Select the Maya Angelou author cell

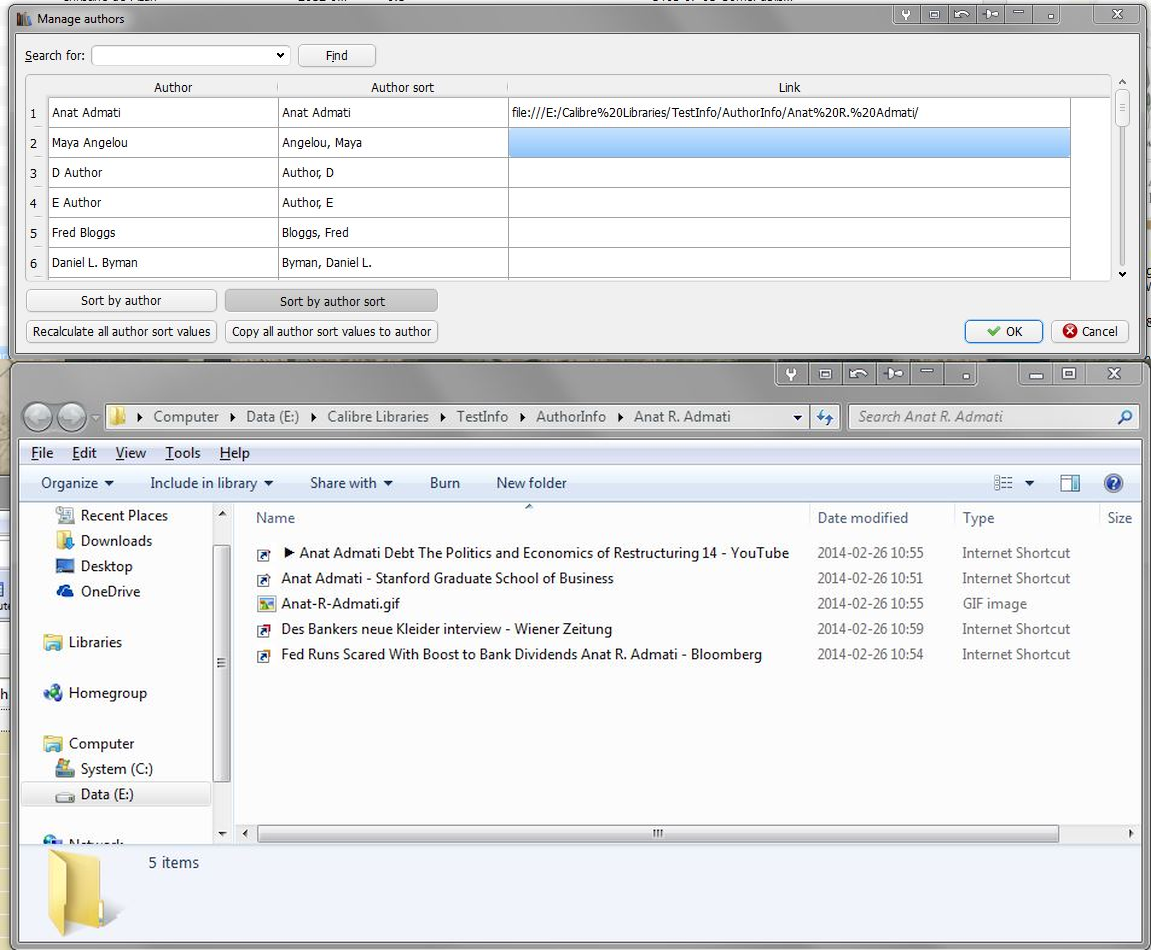point(163,142)
